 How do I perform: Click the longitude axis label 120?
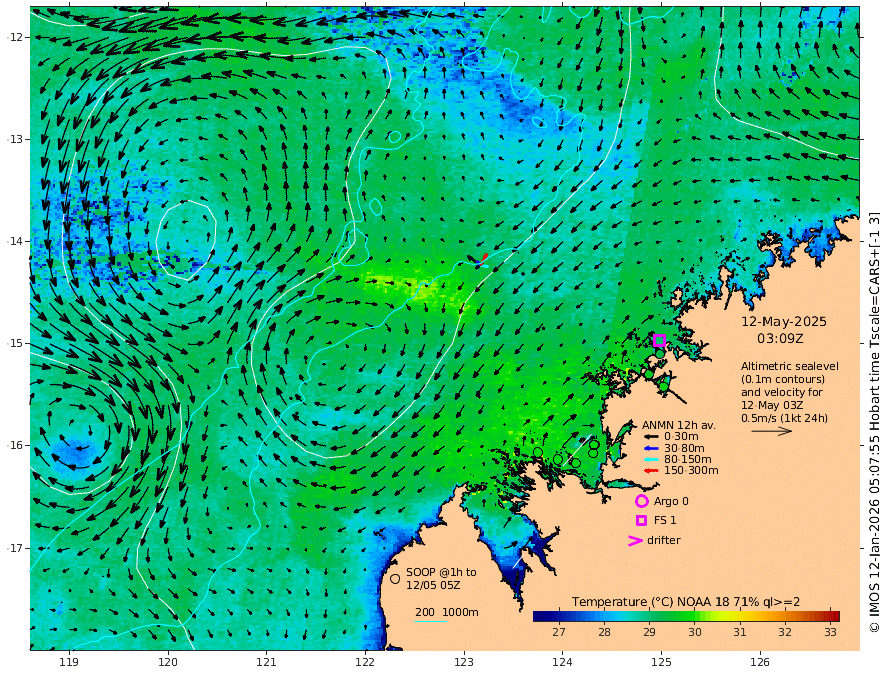pos(168,663)
